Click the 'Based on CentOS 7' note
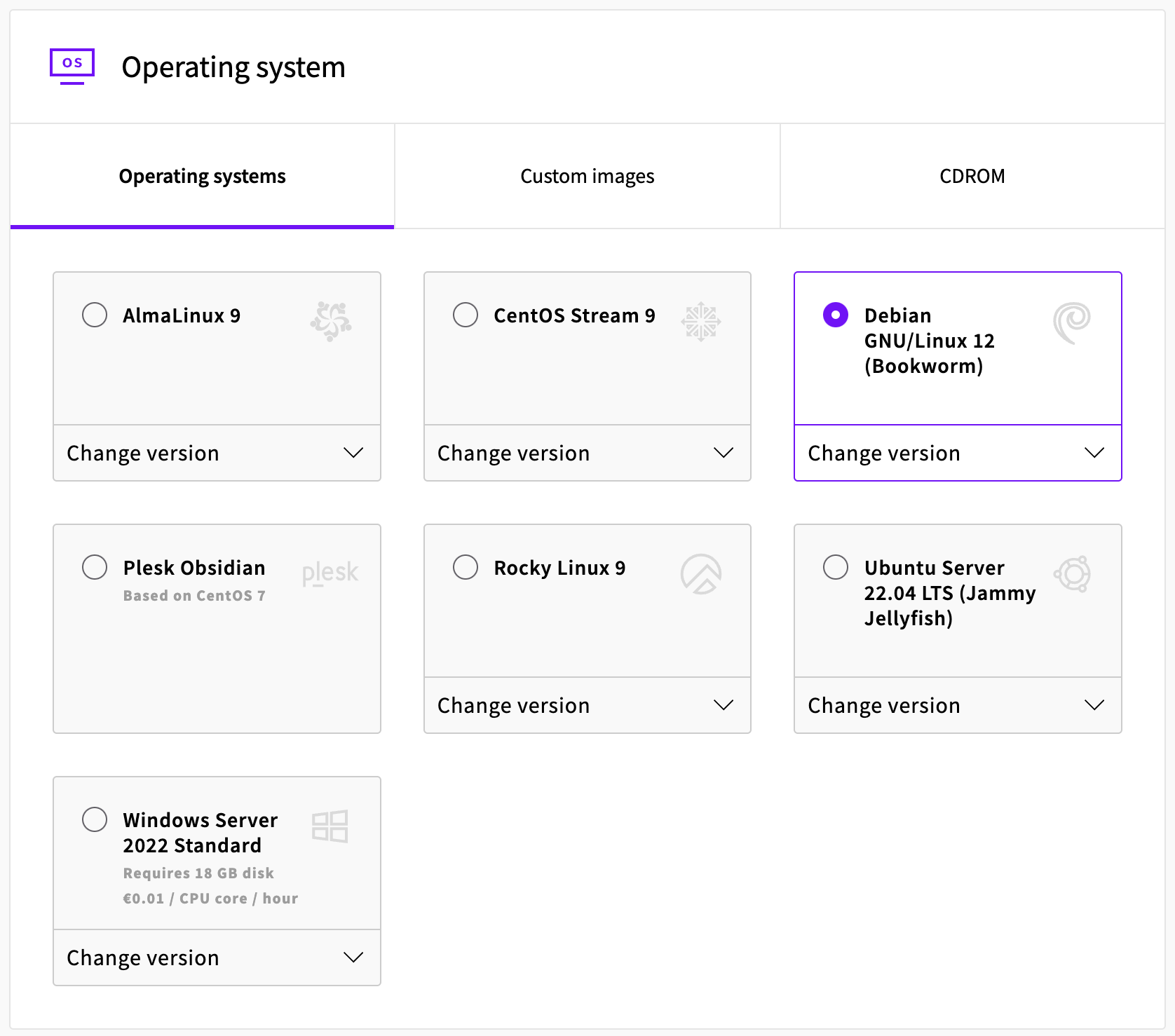Viewport: 1175px width, 1036px height. tap(194, 596)
